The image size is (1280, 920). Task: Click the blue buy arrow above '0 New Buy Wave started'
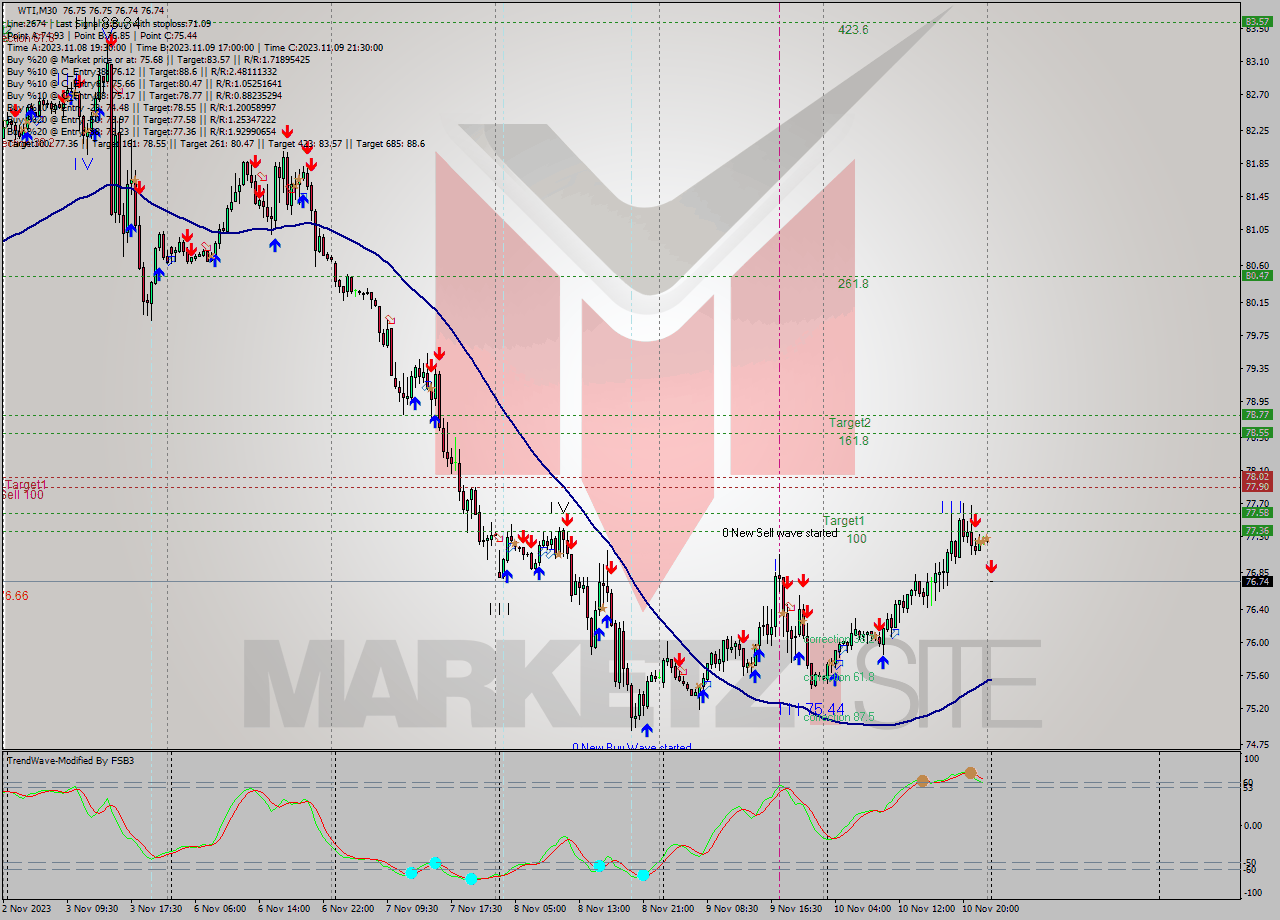[x=646, y=730]
